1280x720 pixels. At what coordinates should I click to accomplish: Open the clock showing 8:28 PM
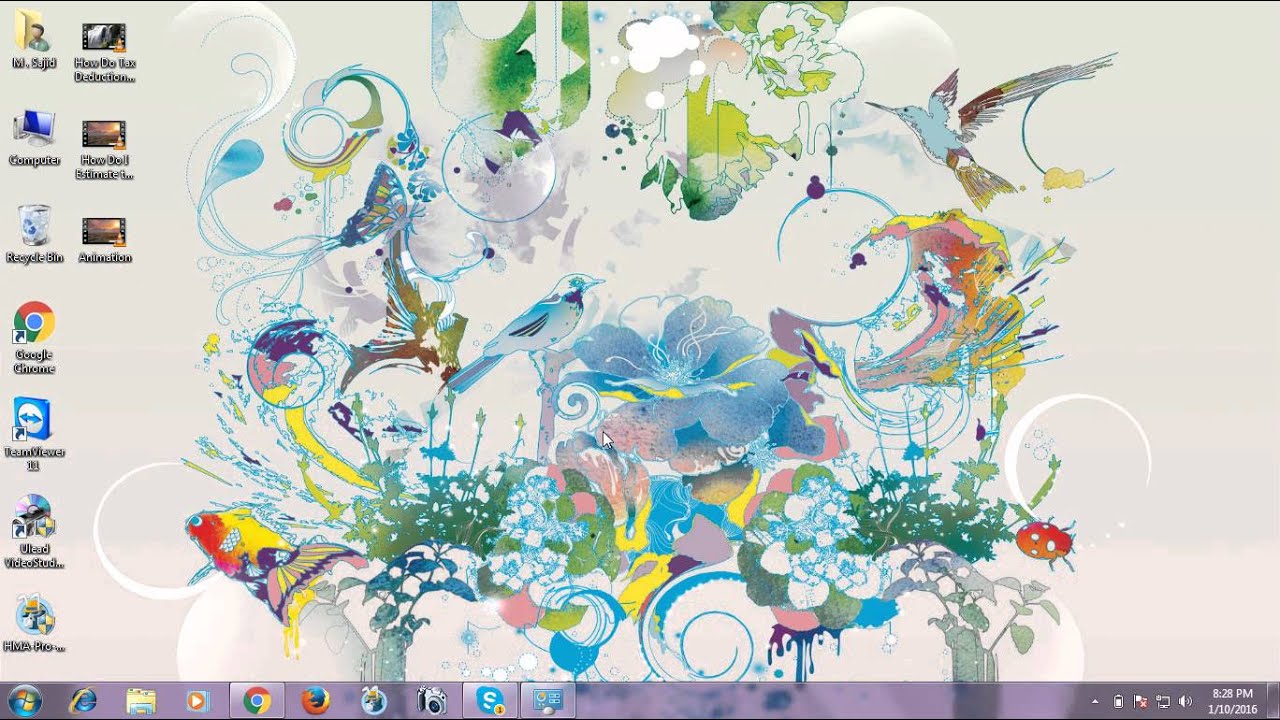coord(1232,701)
